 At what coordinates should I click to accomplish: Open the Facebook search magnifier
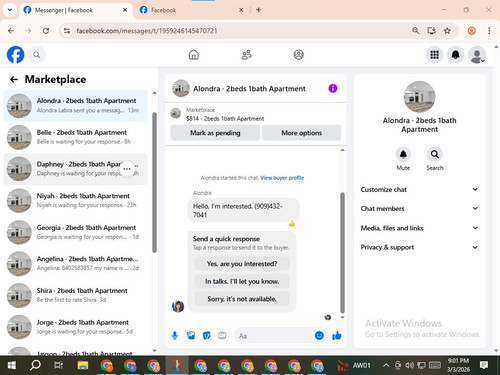click(37, 55)
